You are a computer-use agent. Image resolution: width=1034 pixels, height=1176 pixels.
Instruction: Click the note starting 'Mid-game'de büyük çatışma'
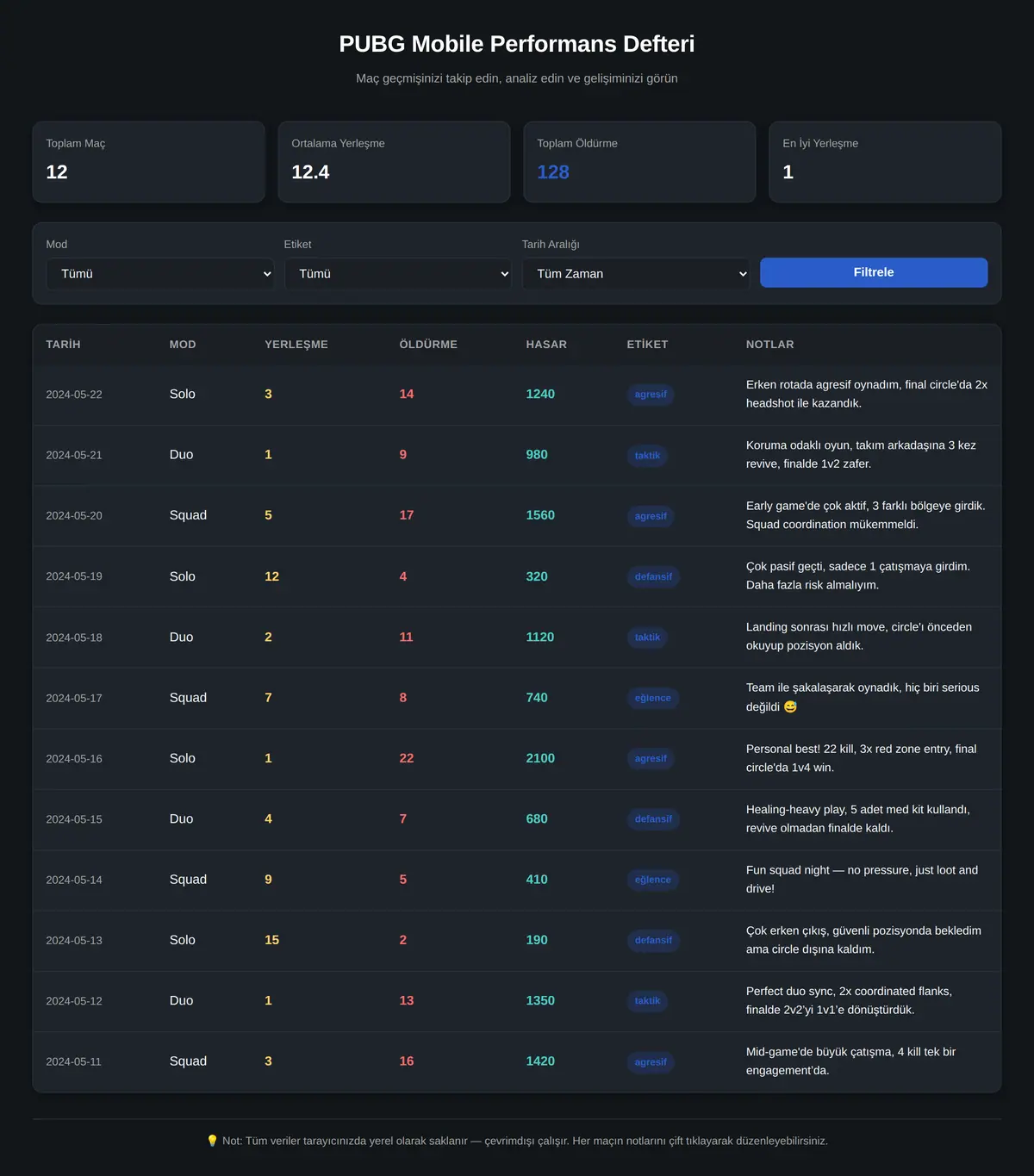click(851, 1061)
